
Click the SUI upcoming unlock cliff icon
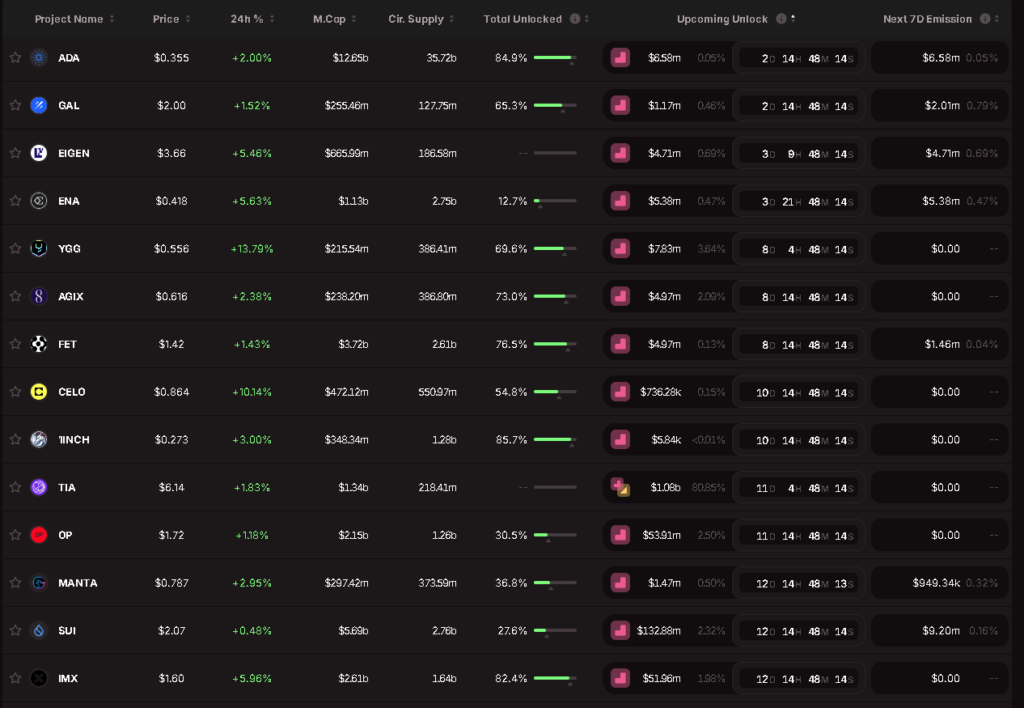pos(620,631)
